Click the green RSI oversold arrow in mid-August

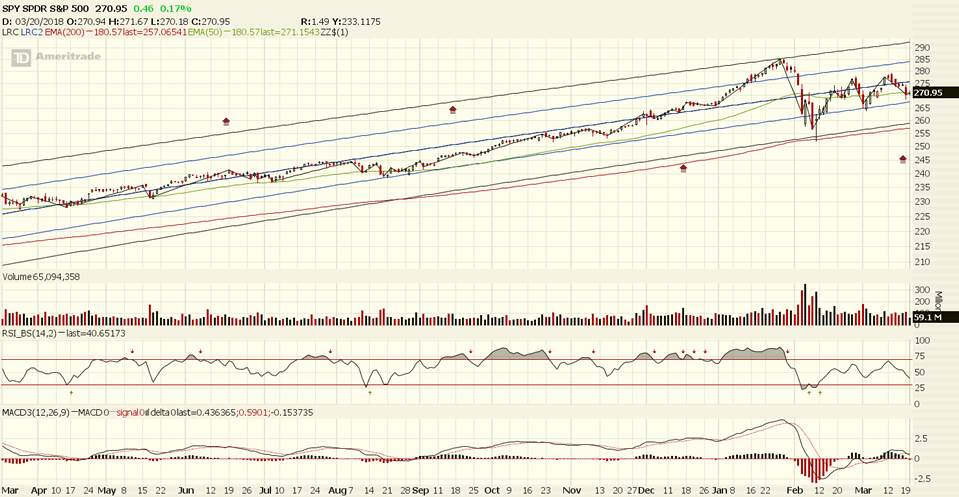pos(370,393)
